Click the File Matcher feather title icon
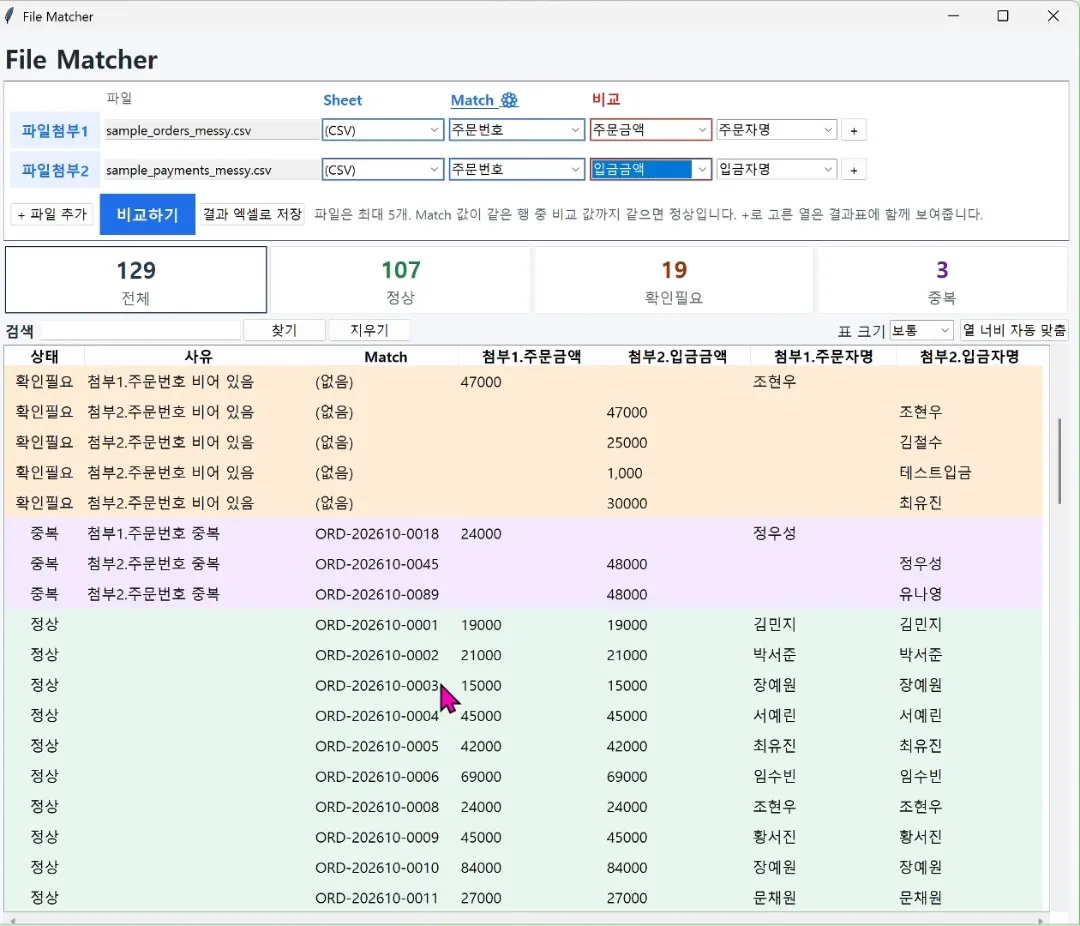 click(10, 16)
